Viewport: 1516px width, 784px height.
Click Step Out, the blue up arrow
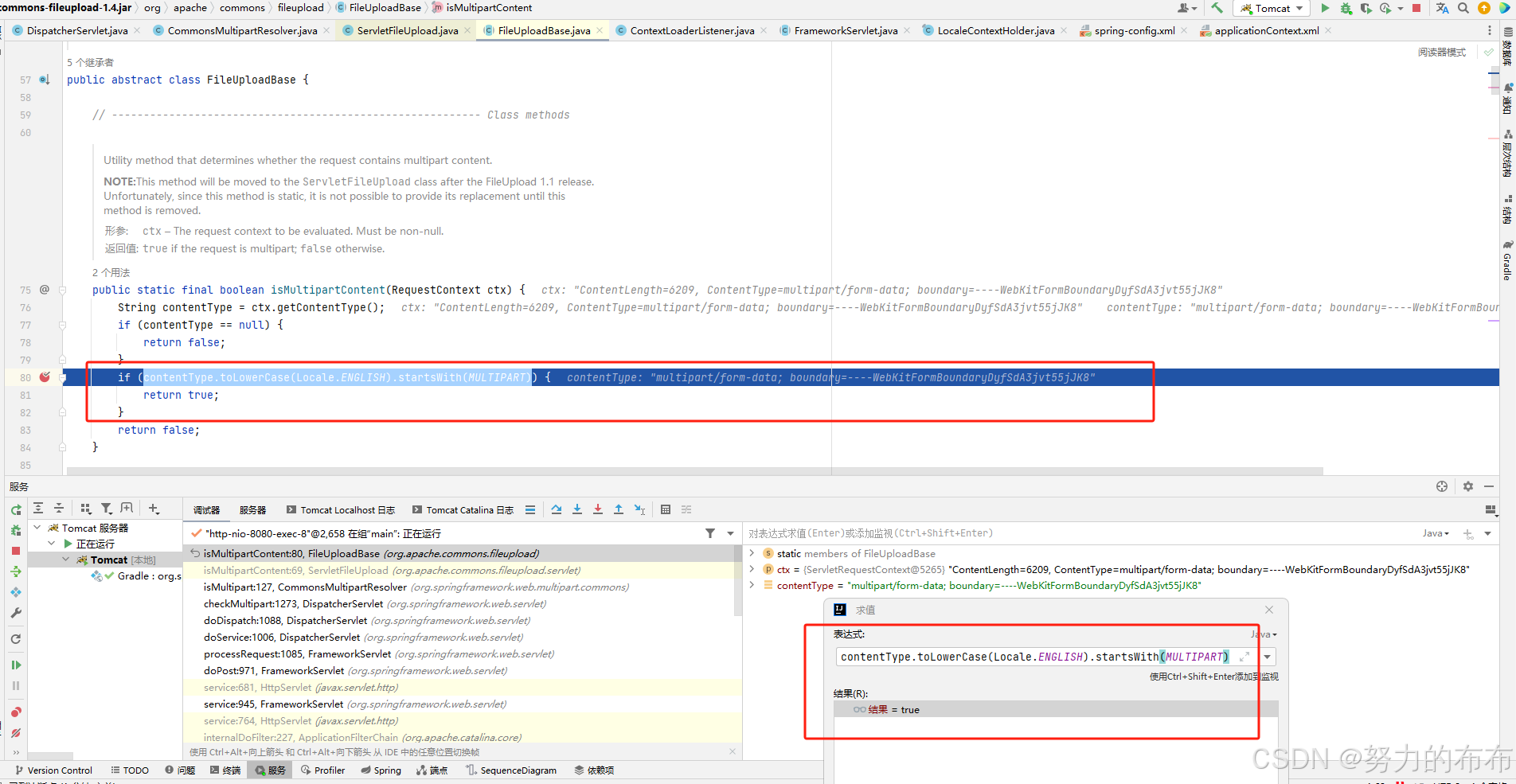point(619,509)
